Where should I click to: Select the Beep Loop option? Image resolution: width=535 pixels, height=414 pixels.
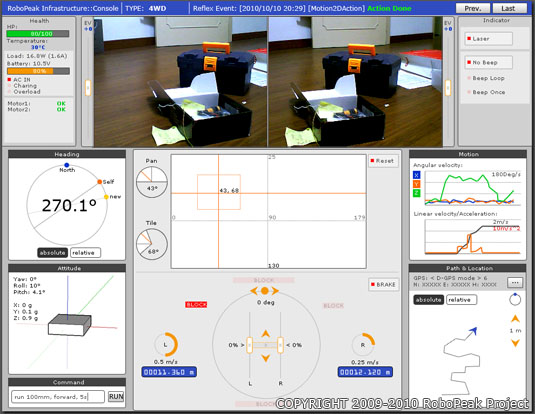click(x=486, y=78)
